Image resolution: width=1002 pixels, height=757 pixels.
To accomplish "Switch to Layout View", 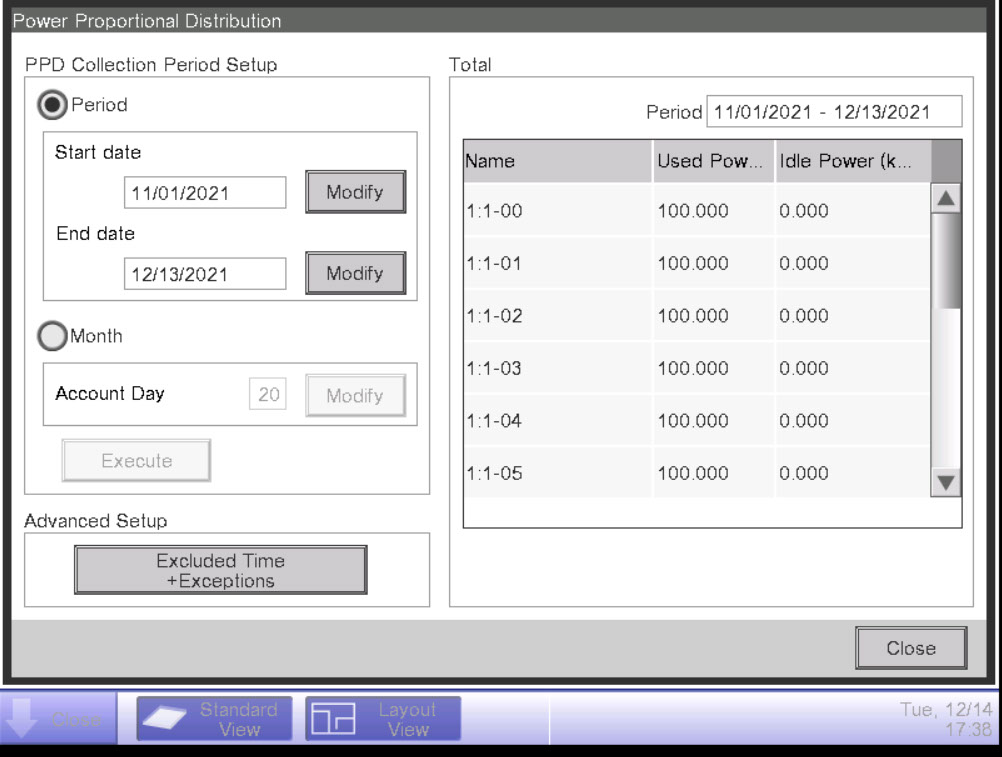I will click(x=383, y=719).
